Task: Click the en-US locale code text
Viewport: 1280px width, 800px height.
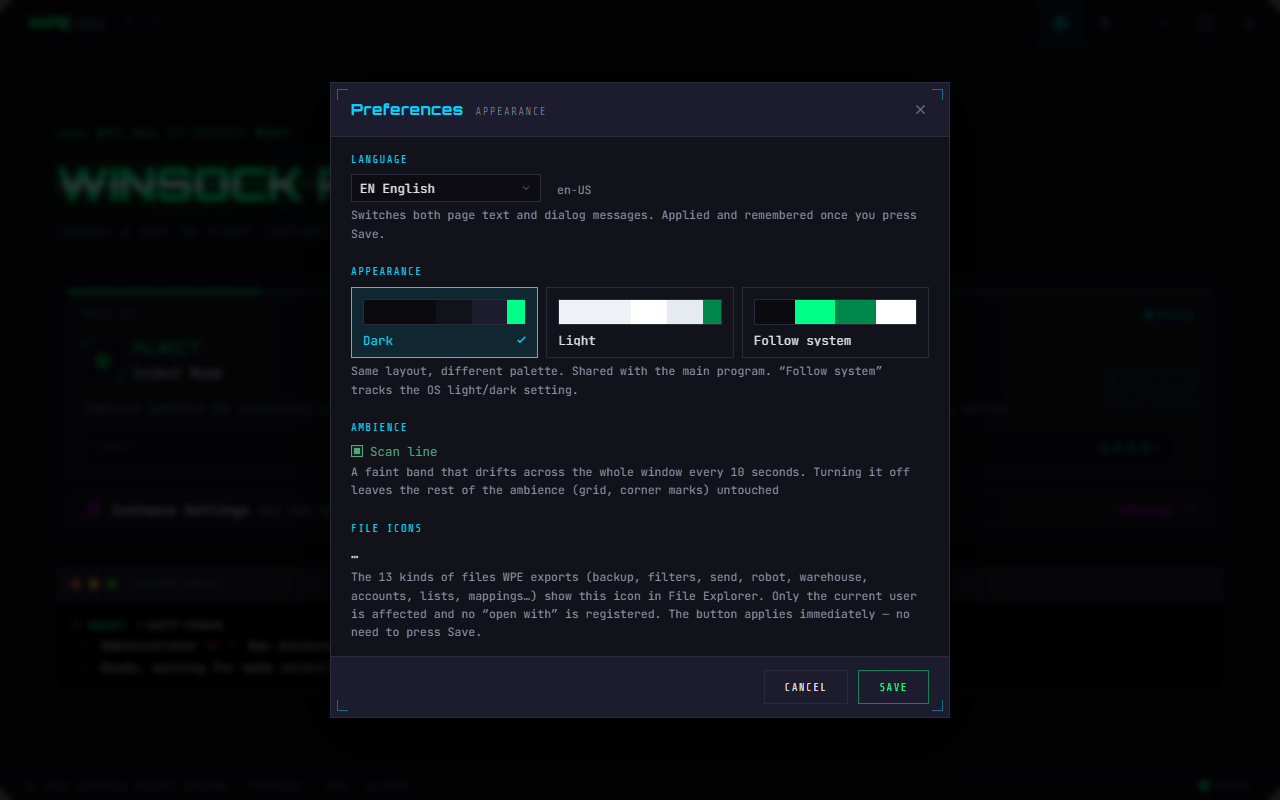Action: coord(574,190)
